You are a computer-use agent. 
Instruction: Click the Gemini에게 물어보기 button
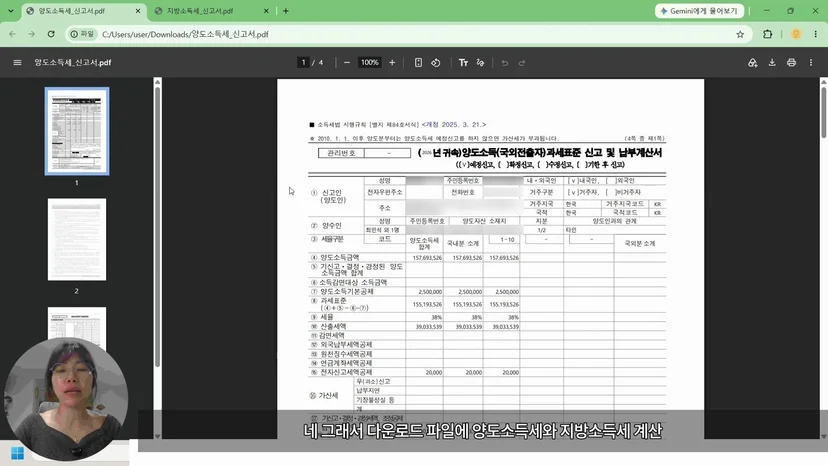[699, 11]
